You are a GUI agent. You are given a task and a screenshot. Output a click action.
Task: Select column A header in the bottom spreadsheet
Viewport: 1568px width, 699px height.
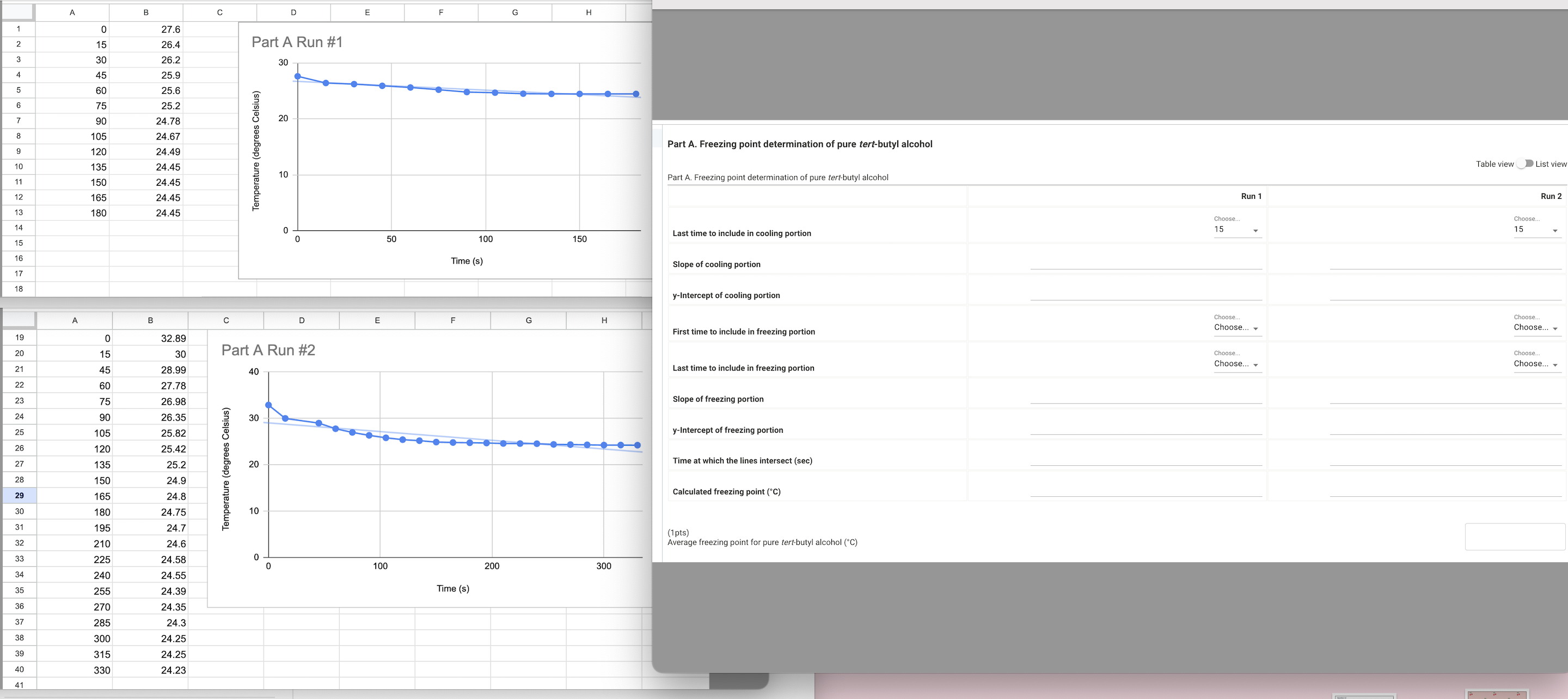[x=74, y=320]
